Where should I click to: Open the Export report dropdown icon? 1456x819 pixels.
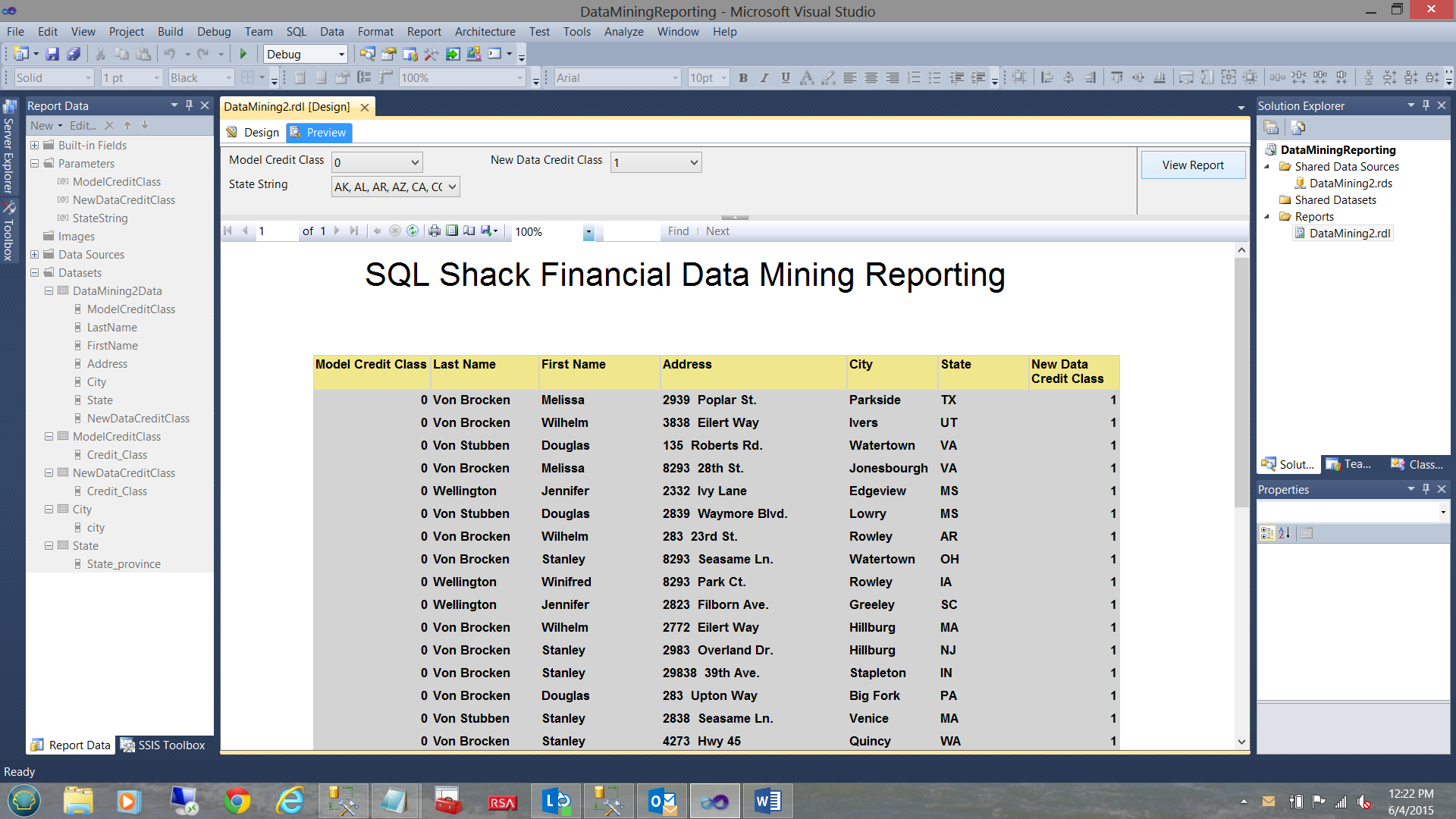pyautogui.click(x=489, y=231)
